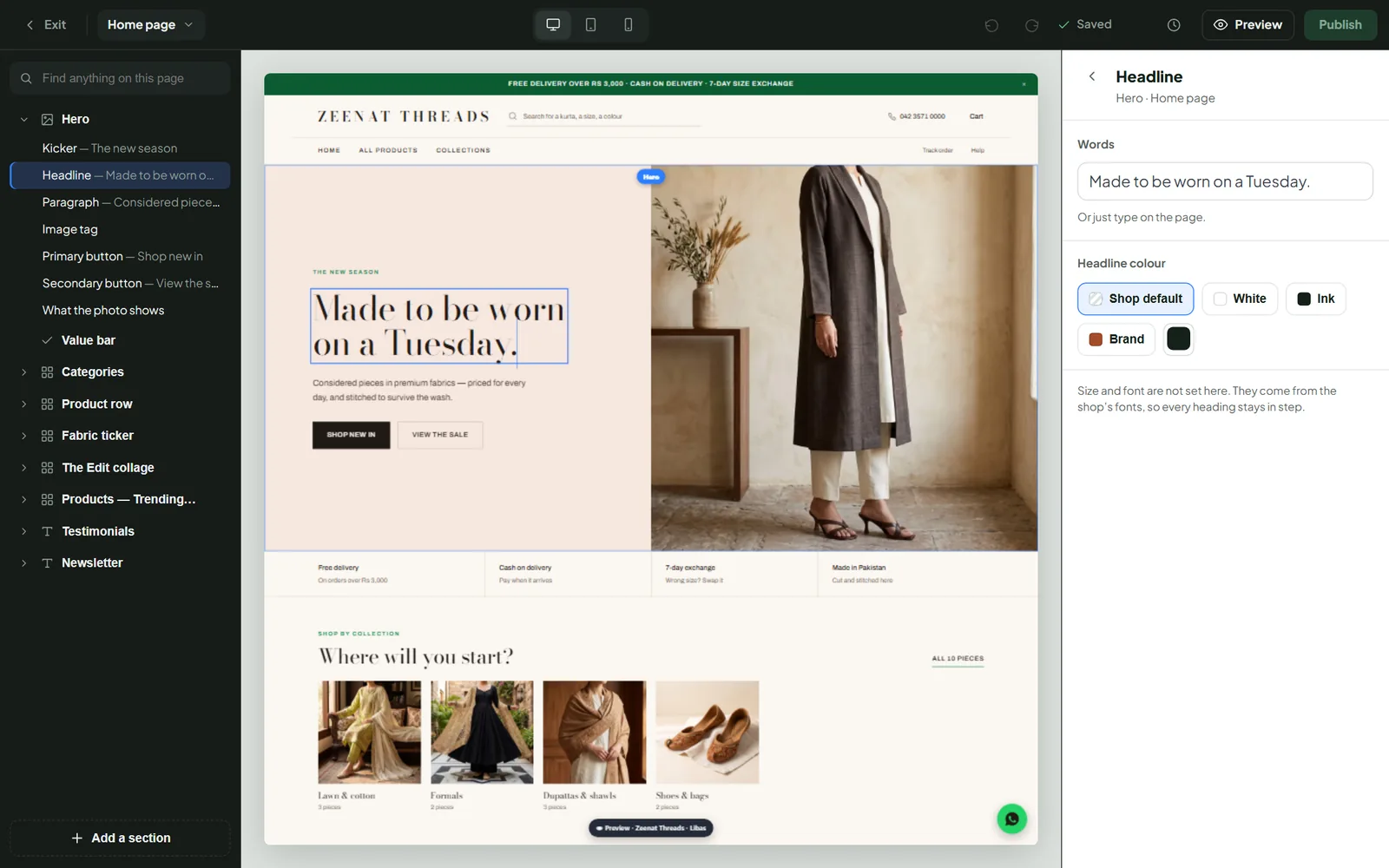The image size is (1389, 868).
Task: Click the Fabric ticker grid icon
Action: pyautogui.click(x=48, y=436)
